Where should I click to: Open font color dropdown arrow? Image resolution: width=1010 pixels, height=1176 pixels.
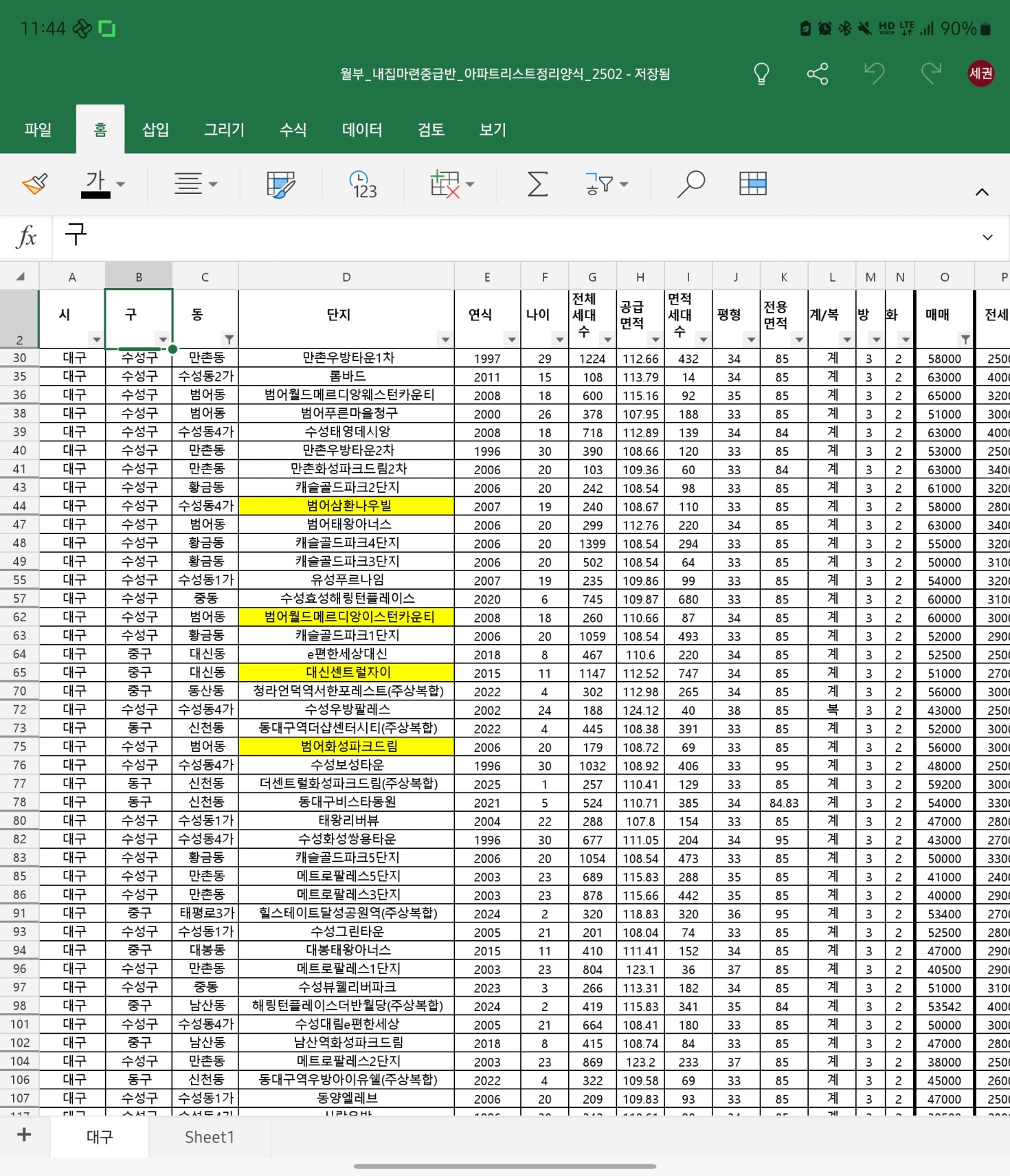coord(121,184)
